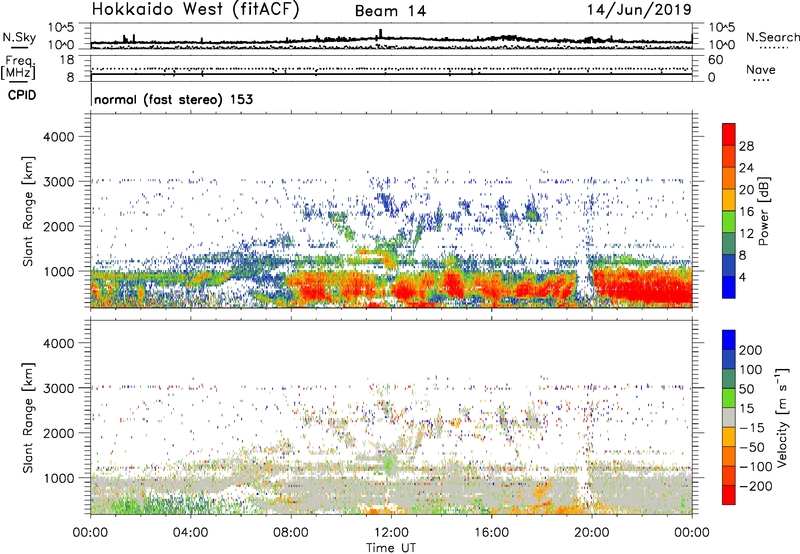Image resolution: width=800 pixels, height=554 pixels.
Task: Click the "60" Nave axis tick
Action: 716,60
